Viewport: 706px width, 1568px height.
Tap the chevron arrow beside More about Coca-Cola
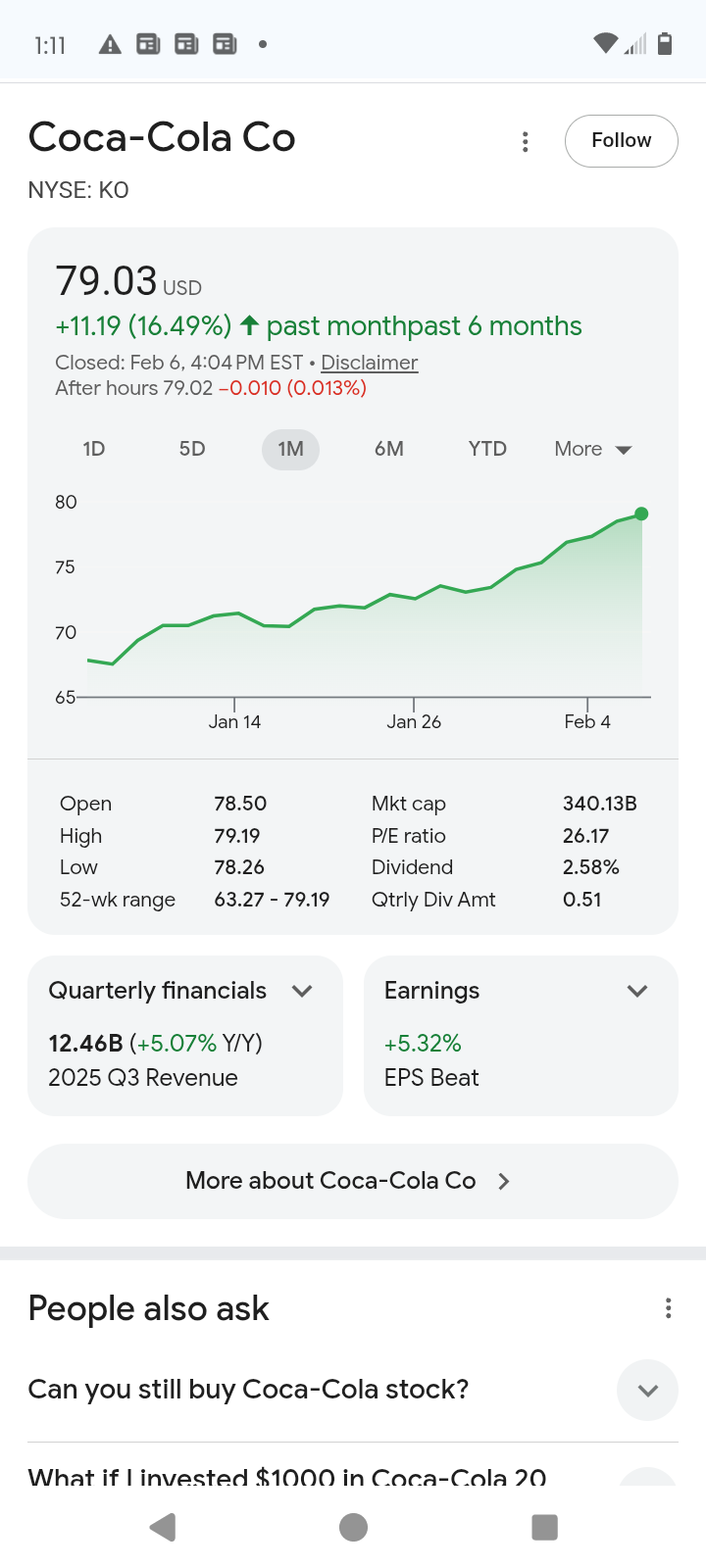[x=504, y=1182]
